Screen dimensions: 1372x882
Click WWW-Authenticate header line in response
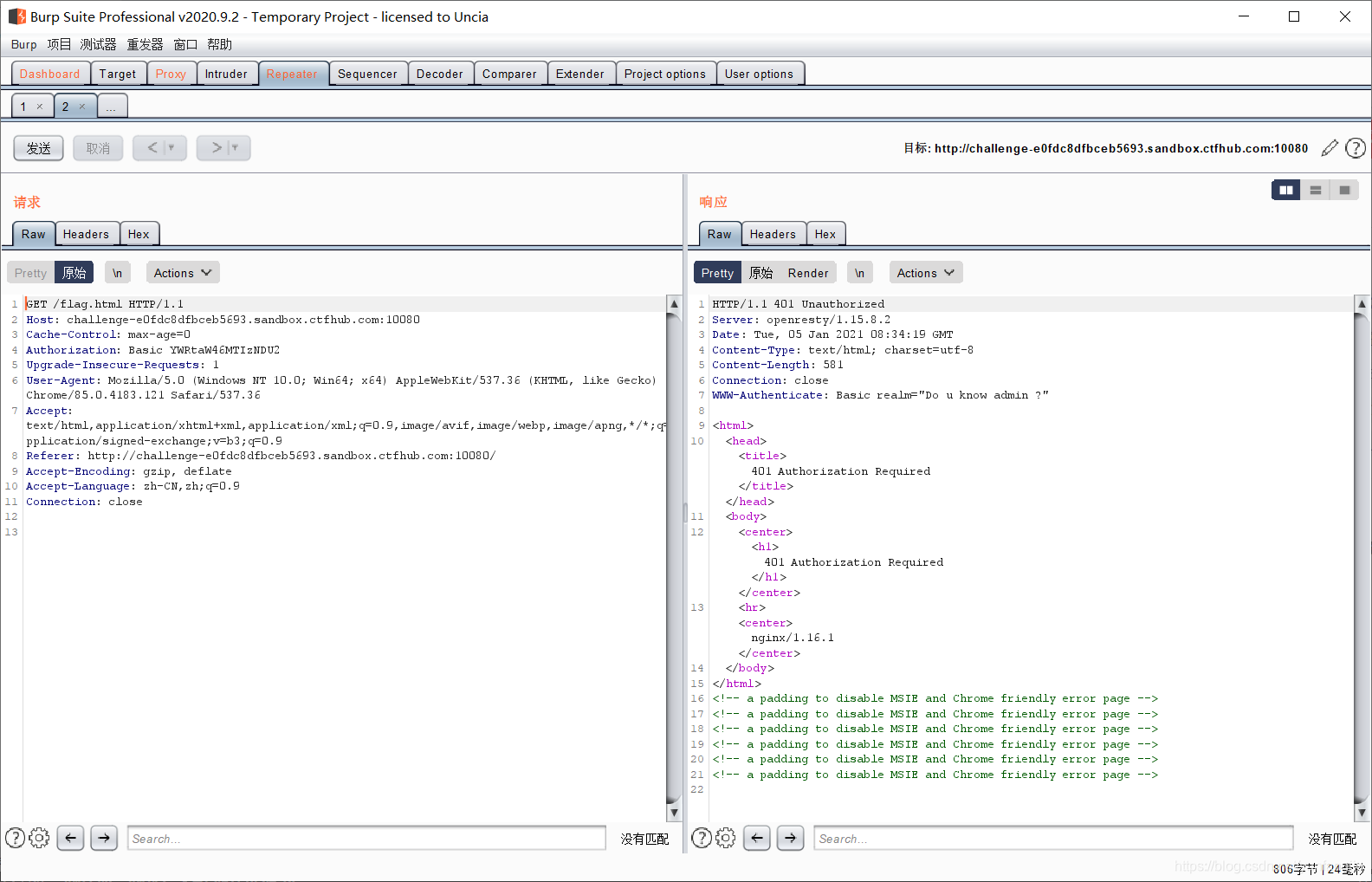point(880,395)
